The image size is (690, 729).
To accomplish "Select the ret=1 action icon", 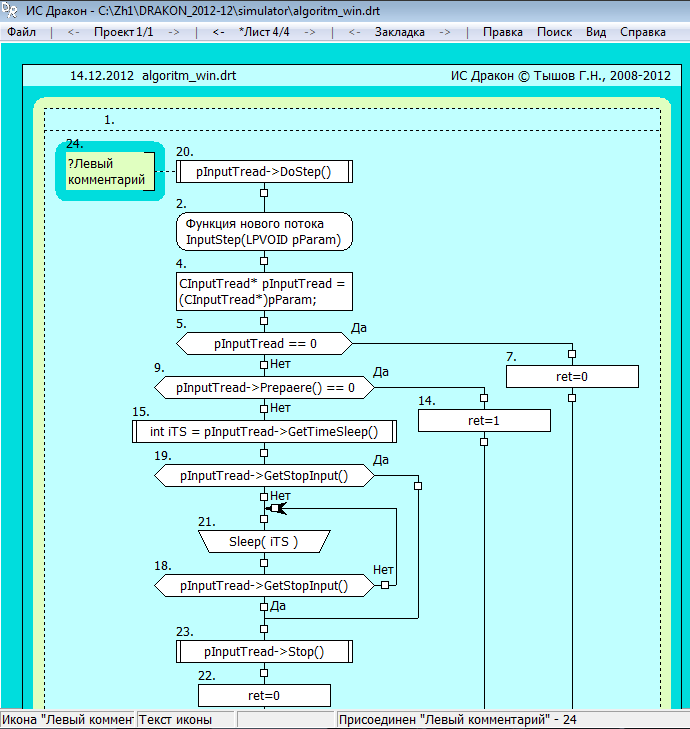I will point(484,421).
